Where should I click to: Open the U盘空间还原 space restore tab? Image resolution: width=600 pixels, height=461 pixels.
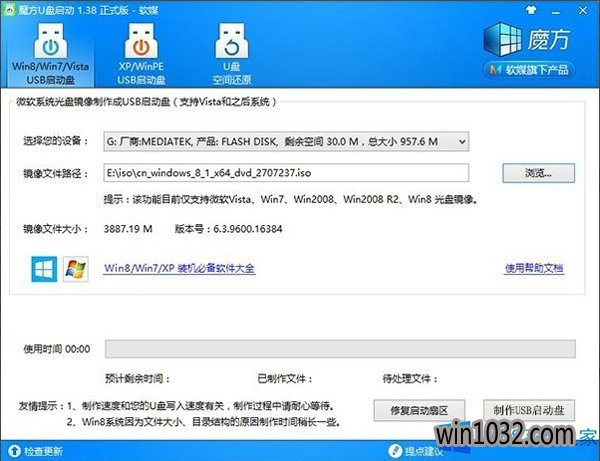229,56
